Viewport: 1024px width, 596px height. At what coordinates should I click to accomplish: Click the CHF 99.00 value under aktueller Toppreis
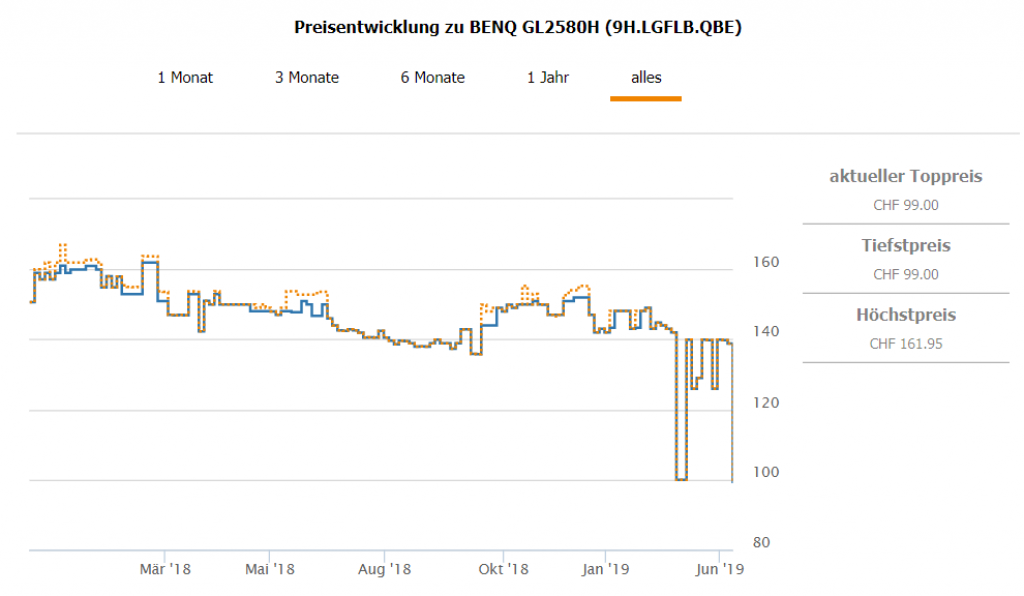point(905,205)
